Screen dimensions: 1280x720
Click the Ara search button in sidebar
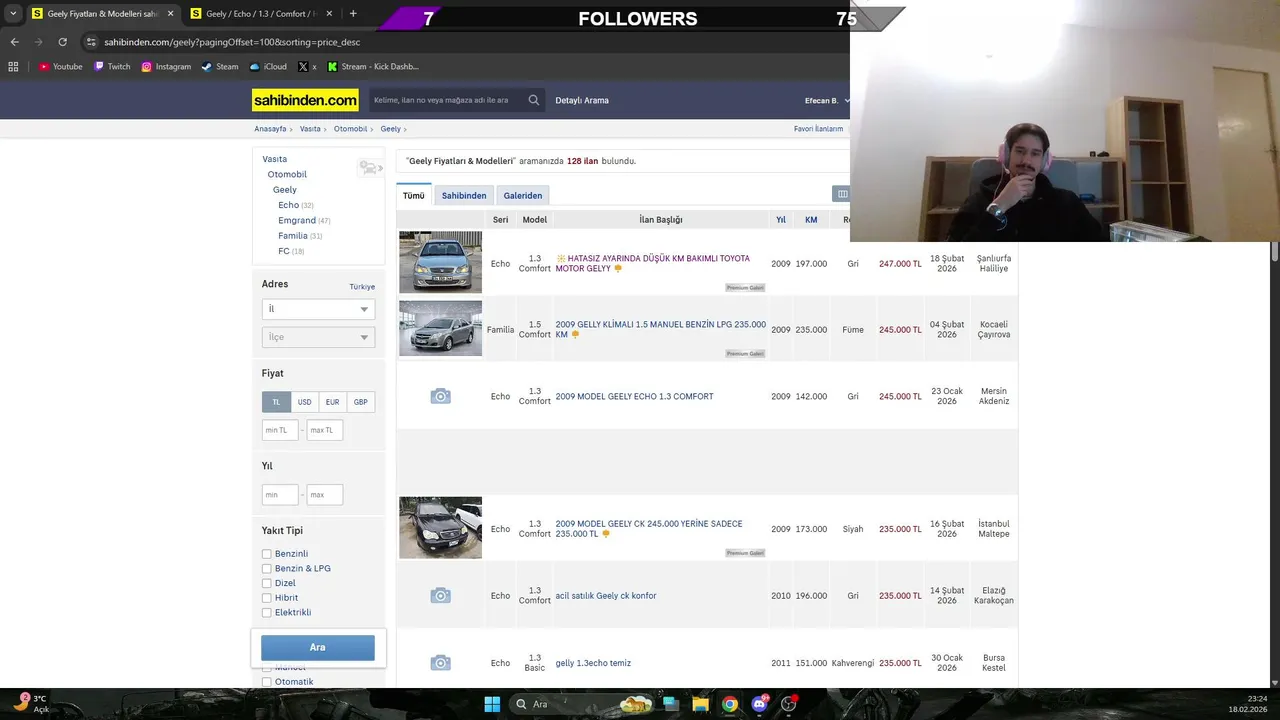click(318, 647)
